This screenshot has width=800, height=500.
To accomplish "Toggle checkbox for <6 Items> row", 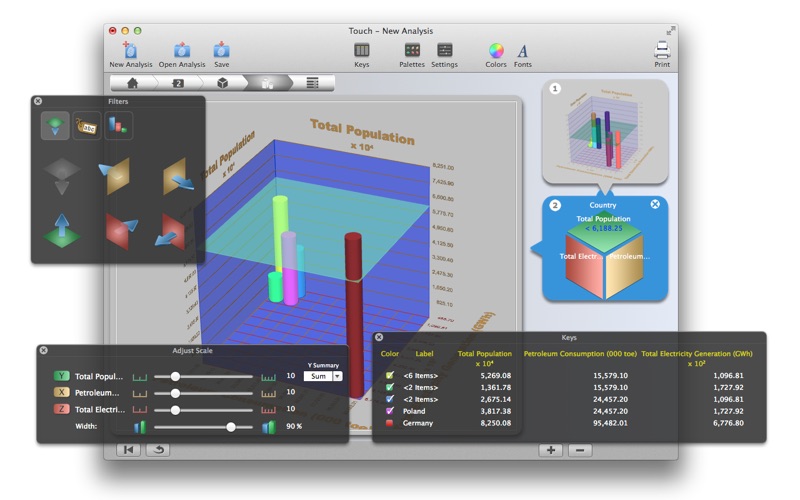I will click(x=390, y=376).
